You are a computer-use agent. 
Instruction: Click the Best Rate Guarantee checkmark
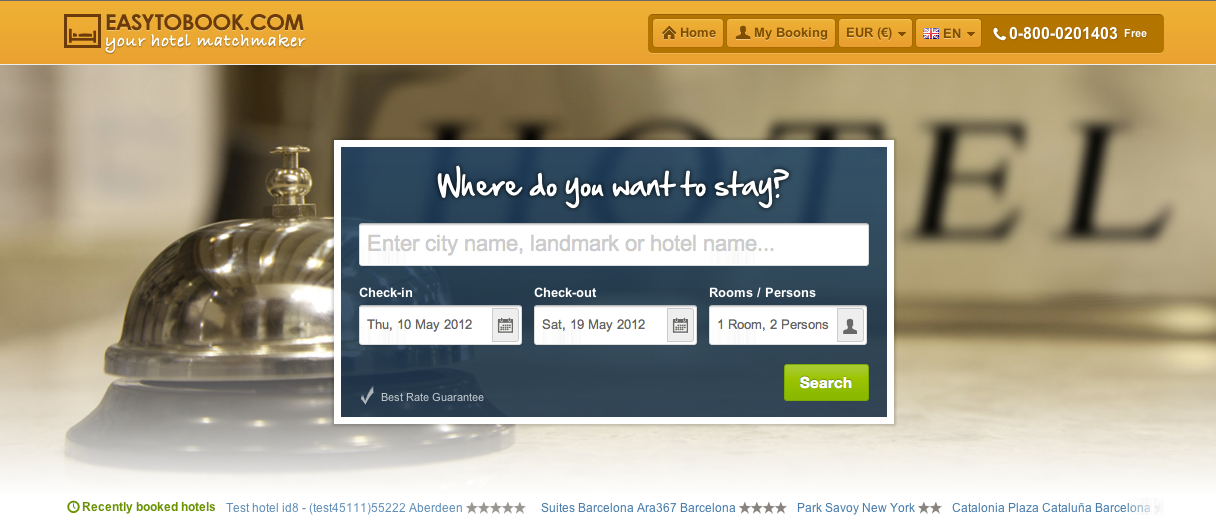tap(367, 396)
